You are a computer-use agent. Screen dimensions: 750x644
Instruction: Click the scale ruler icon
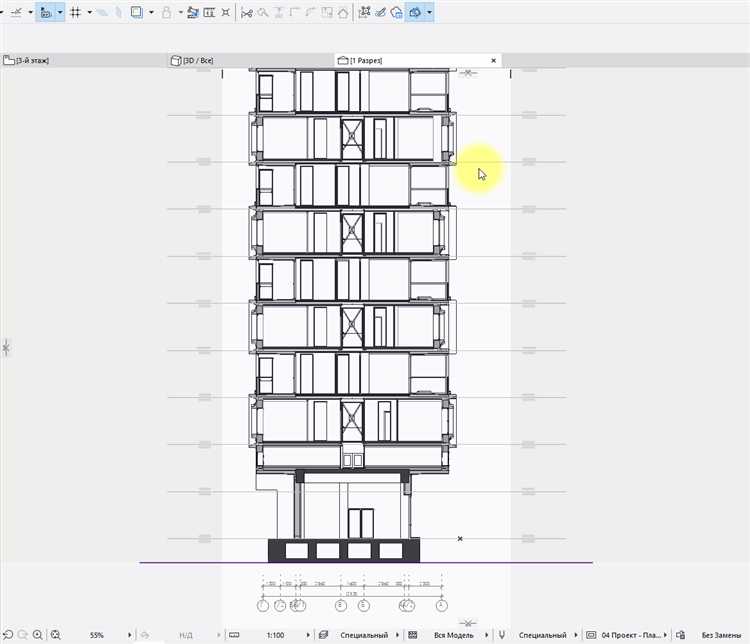click(234, 635)
